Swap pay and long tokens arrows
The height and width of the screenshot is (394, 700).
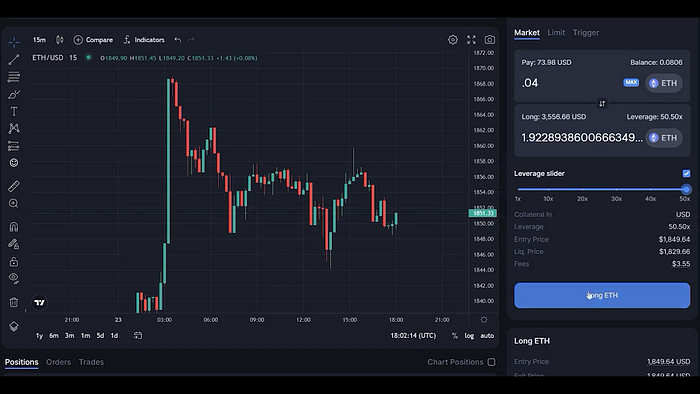602,104
